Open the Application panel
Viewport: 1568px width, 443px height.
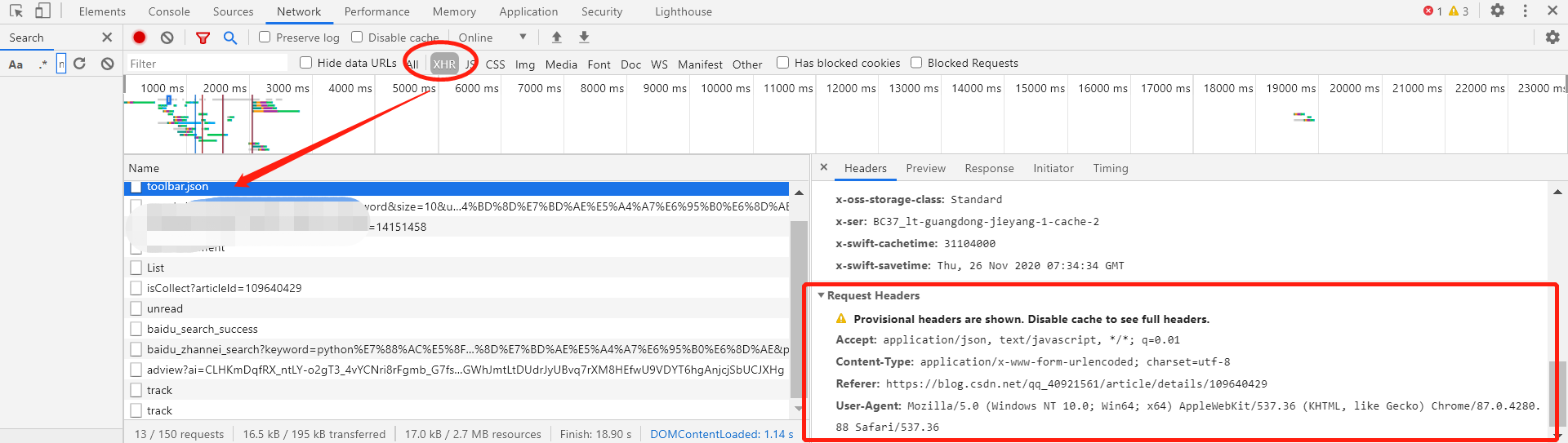529,11
